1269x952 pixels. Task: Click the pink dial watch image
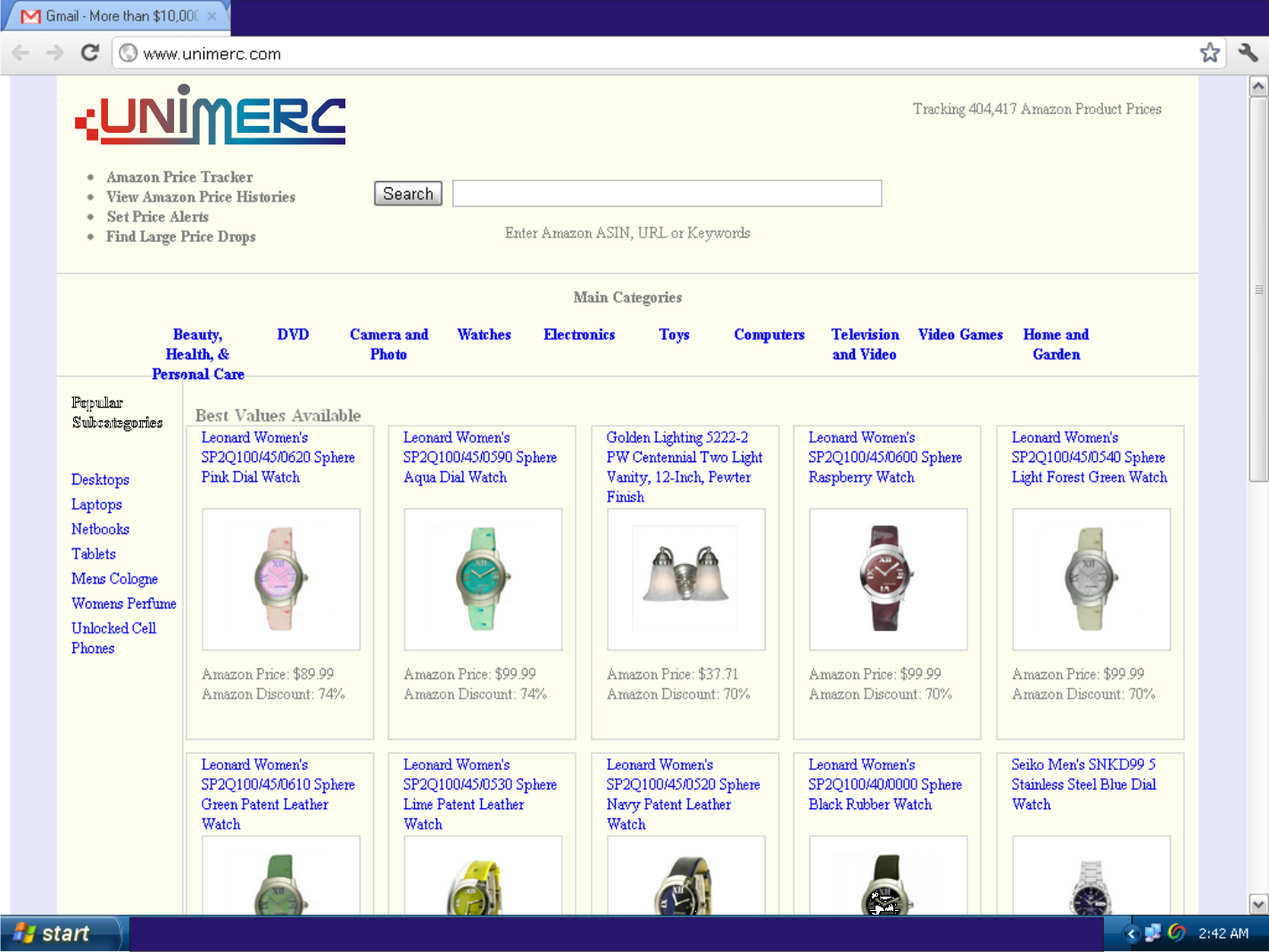coord(281,579)
